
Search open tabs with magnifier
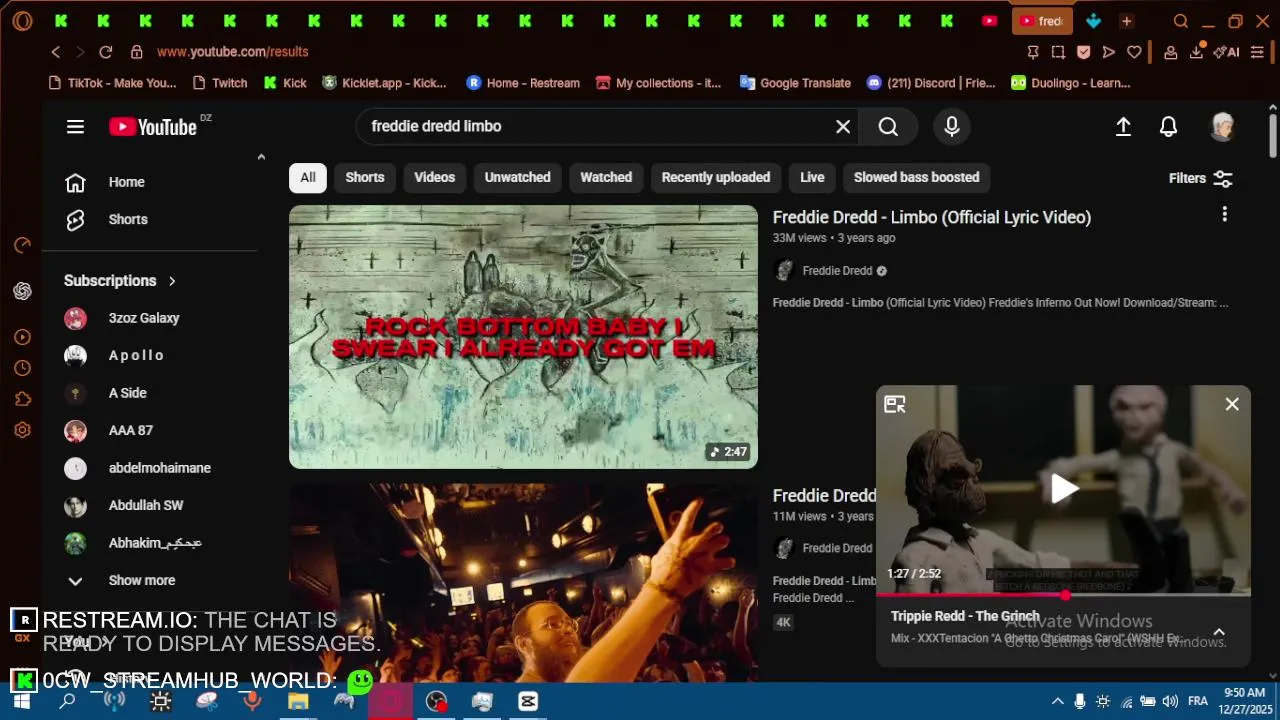click(1180, 21)
